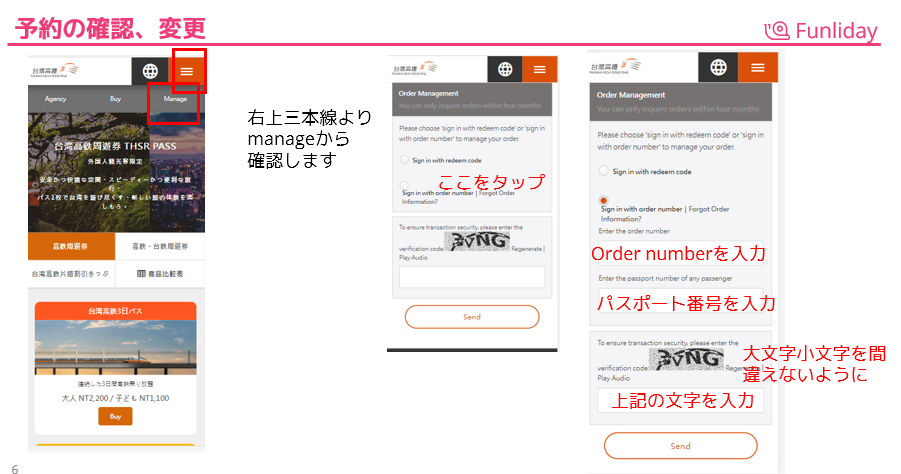Click verification code input field in middle screen

[472, 277]
